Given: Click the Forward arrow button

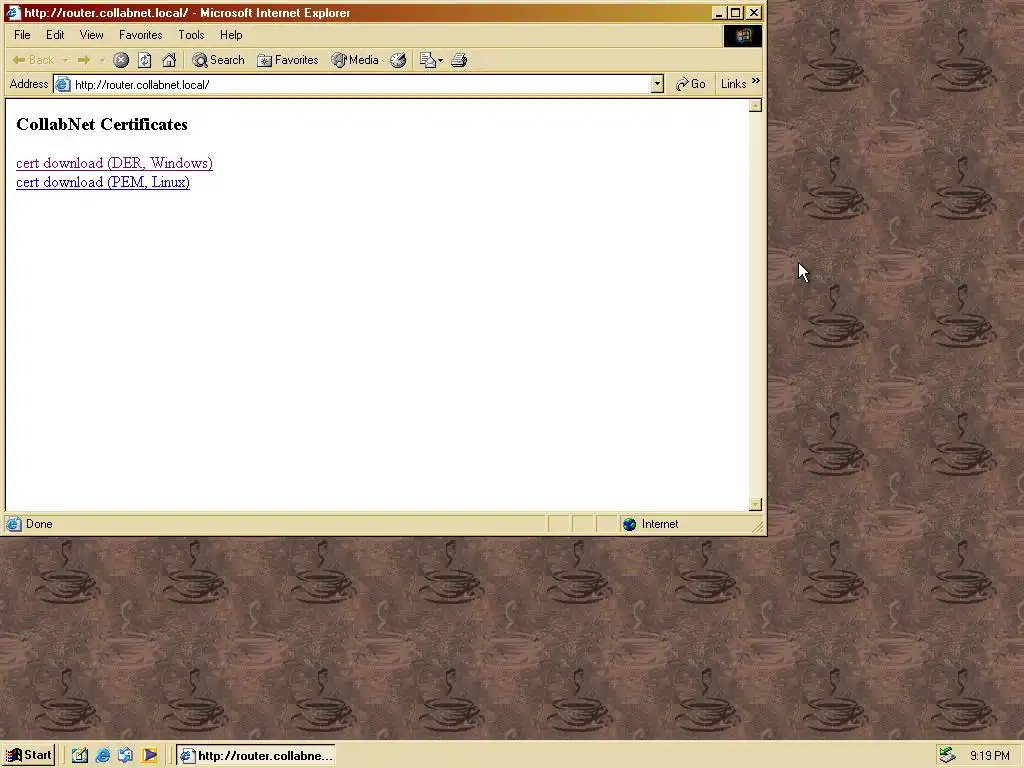Looking at the screenshot, I should (x=84, y=60).
